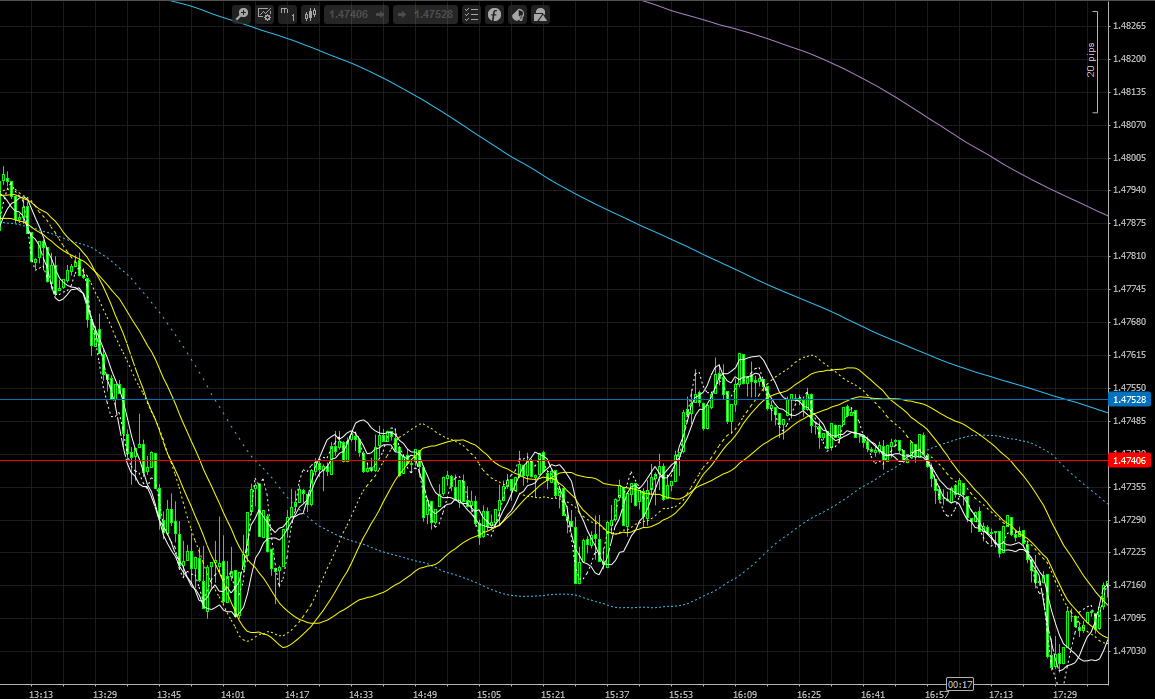Click the tag-shaped toolbar icon
Screen dimensions: 1155x699
point(517,14)
